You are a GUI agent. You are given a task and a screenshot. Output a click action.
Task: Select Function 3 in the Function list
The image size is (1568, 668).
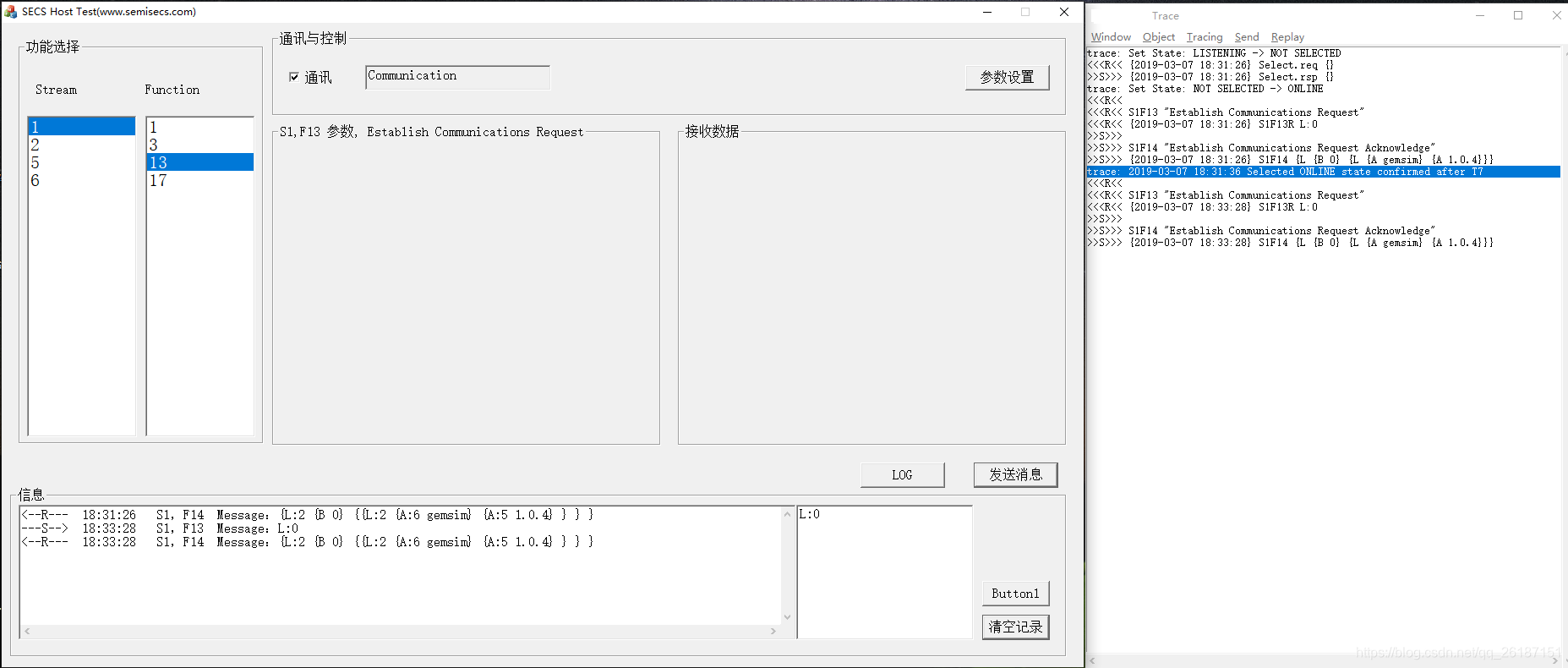[200, 145]
